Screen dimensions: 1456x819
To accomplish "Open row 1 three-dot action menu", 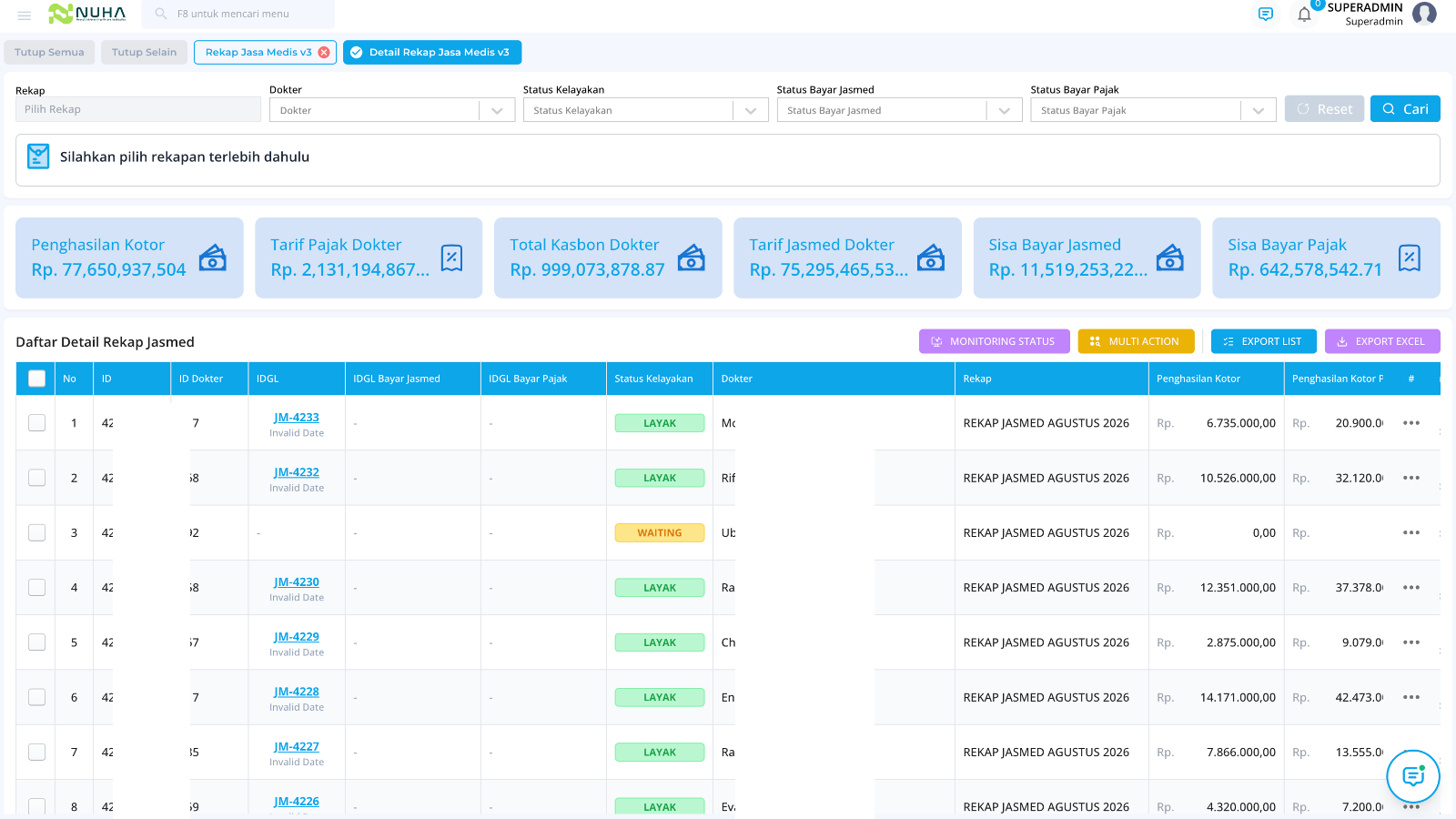I will [1411, 423].
